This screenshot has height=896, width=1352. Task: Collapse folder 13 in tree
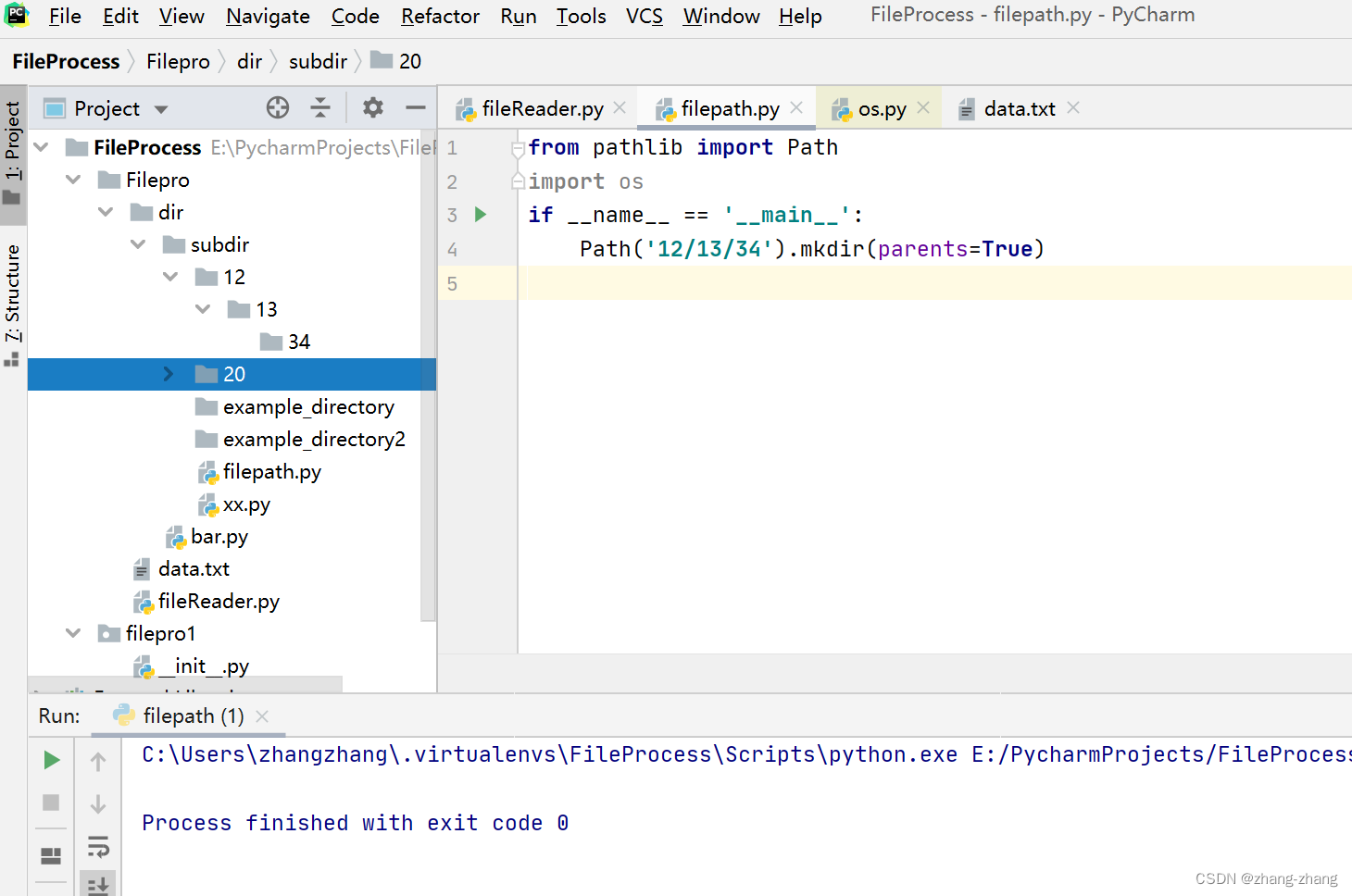pyautogui.click(x=203, y=309)
